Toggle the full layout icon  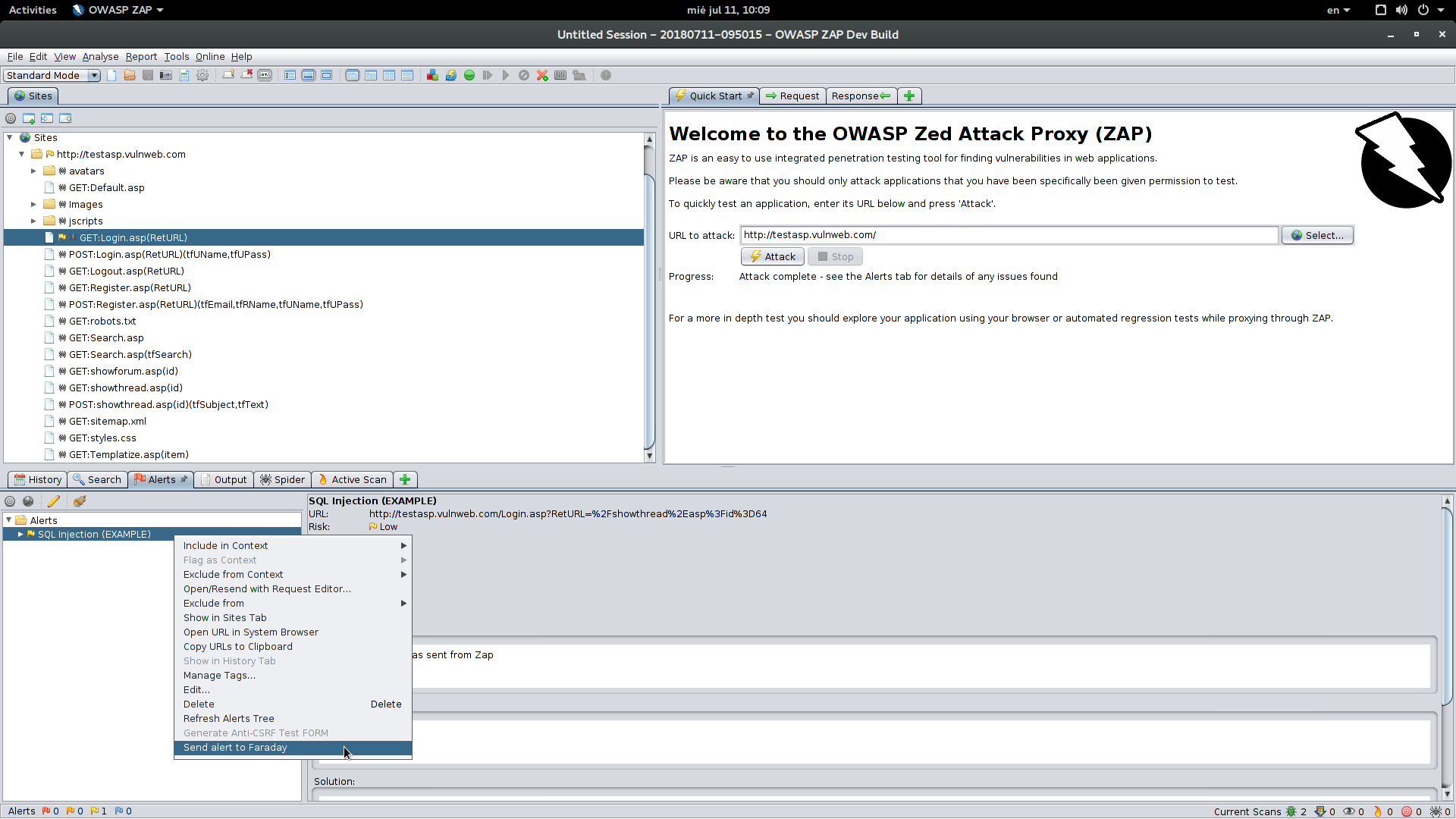(x=327, y=75)
